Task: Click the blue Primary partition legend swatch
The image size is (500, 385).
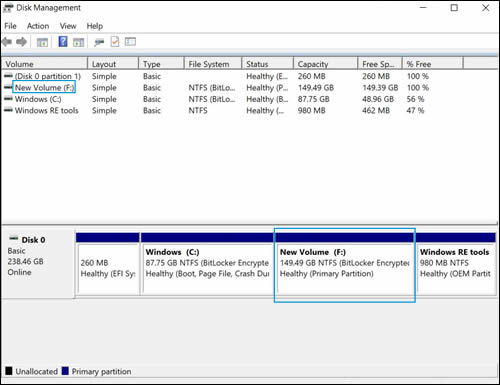Action: tap(65, 371)
